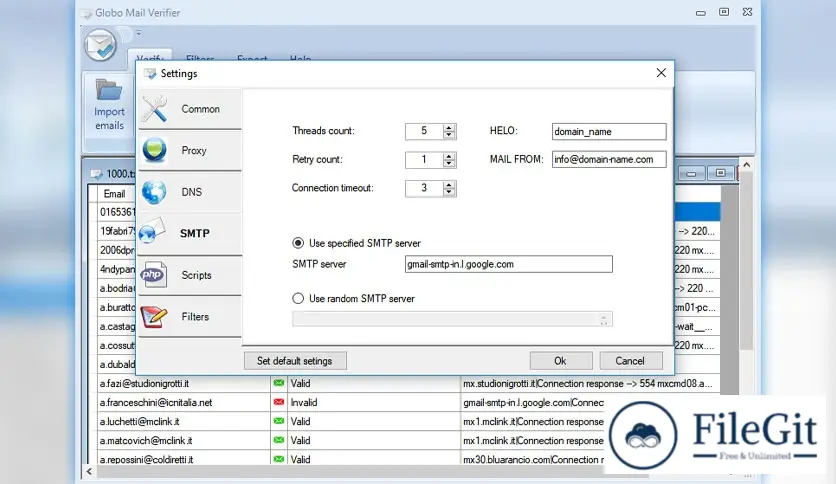Click the Common wrench and screwdriver icon
The width and height of the screenshot is (836, 484).
pos(155,109)
